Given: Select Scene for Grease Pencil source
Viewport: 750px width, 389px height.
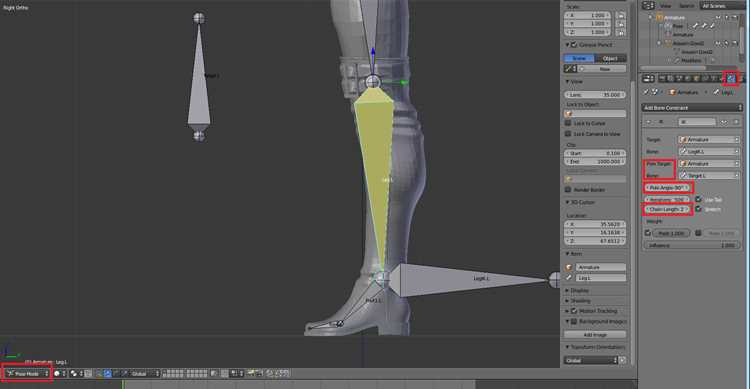Looking at the screenshot, I should point(579,58).
